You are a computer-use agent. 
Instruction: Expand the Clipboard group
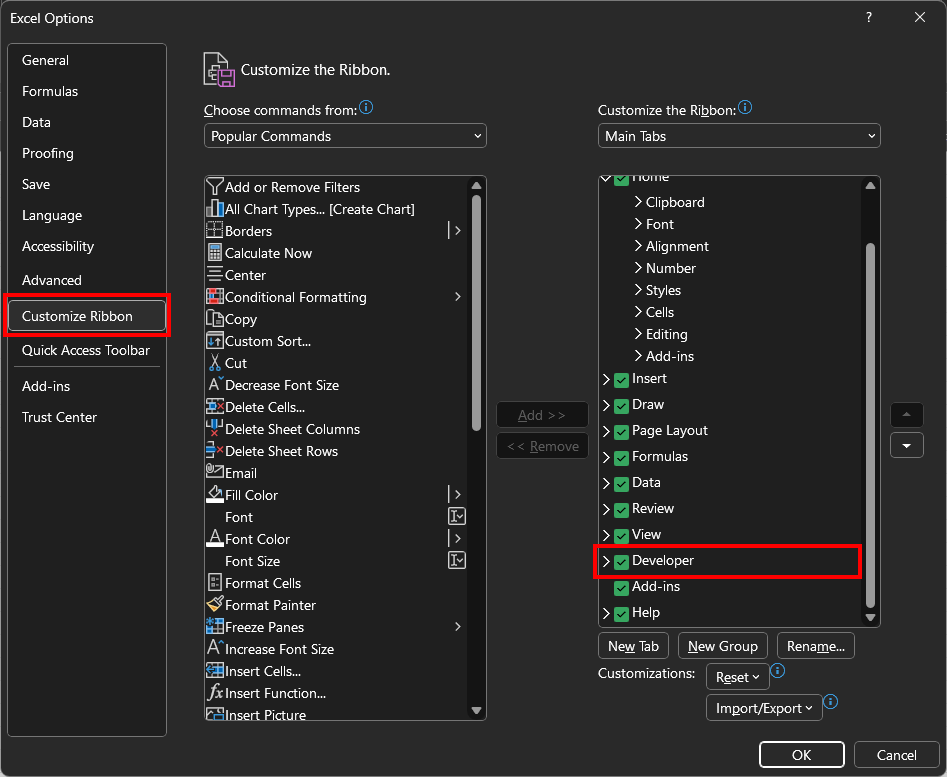(x=638, y=202)
